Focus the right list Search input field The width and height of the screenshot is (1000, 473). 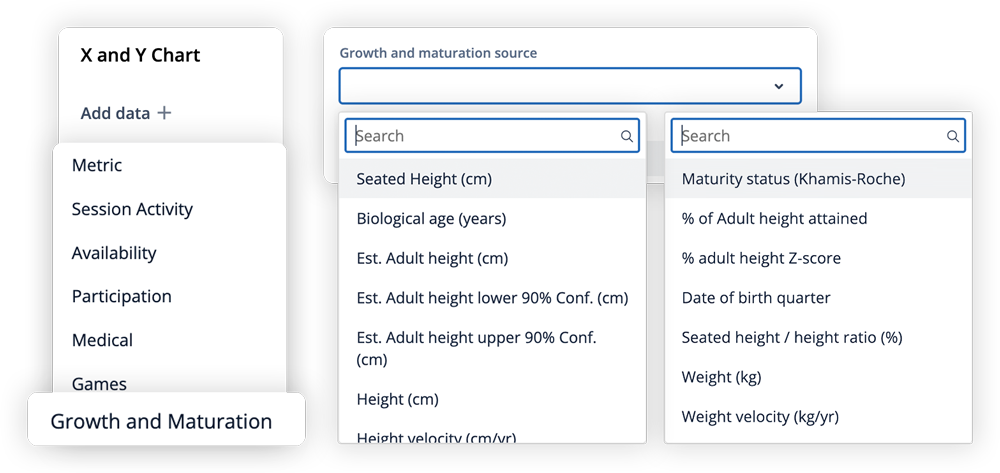coord(818,136)
